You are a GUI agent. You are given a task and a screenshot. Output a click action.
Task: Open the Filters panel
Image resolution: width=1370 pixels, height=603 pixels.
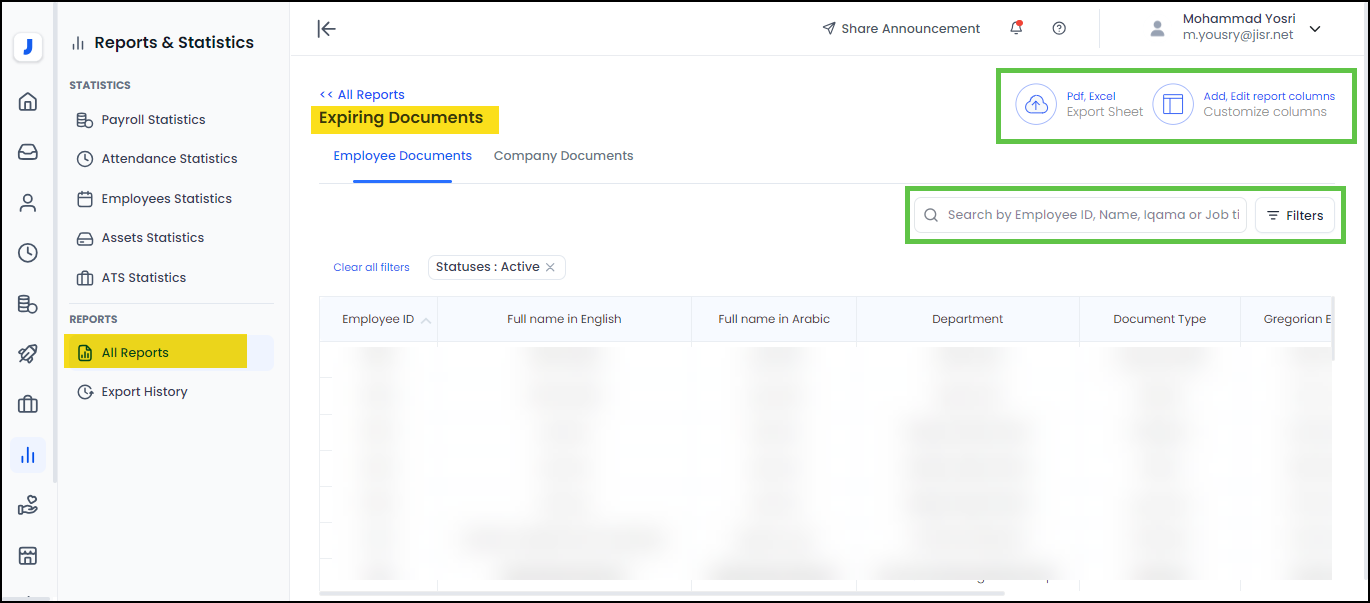[1294, 215]
